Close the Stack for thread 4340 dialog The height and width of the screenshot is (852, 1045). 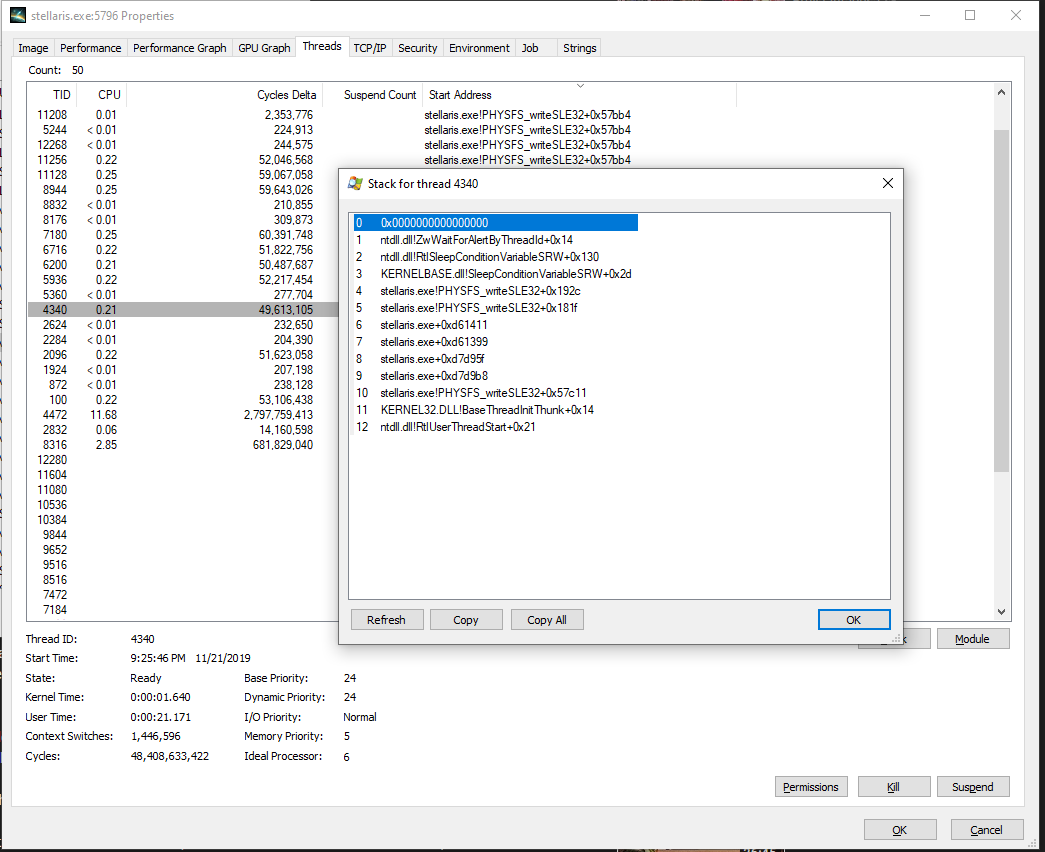pos(888,183)
